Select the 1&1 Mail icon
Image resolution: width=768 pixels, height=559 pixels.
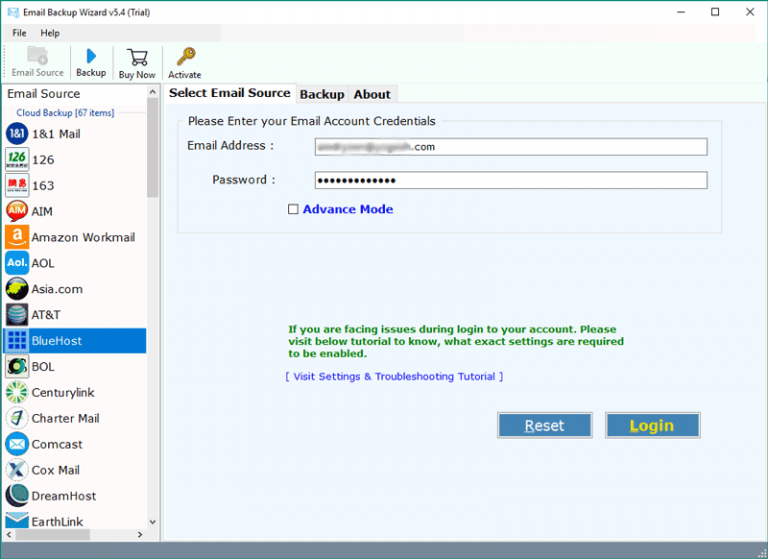pos(17,134)
